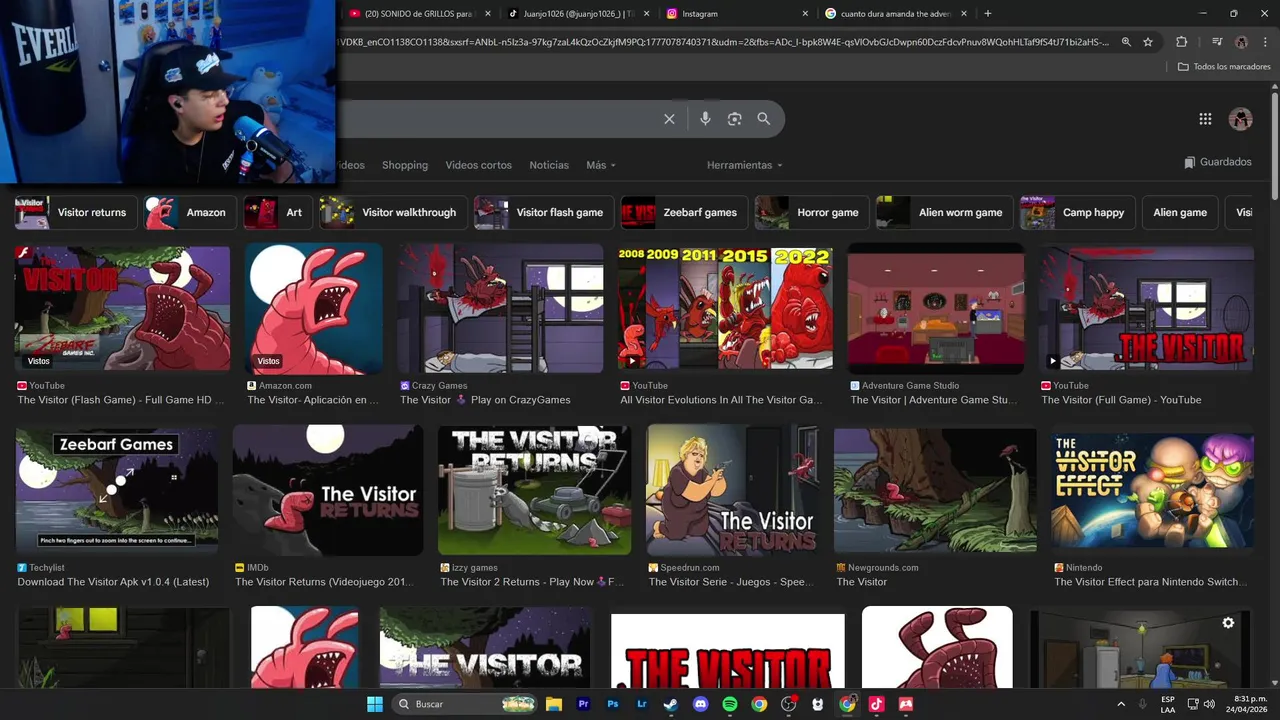Open the Chrome profile avatar in toolbar

tap(1241, 42)
